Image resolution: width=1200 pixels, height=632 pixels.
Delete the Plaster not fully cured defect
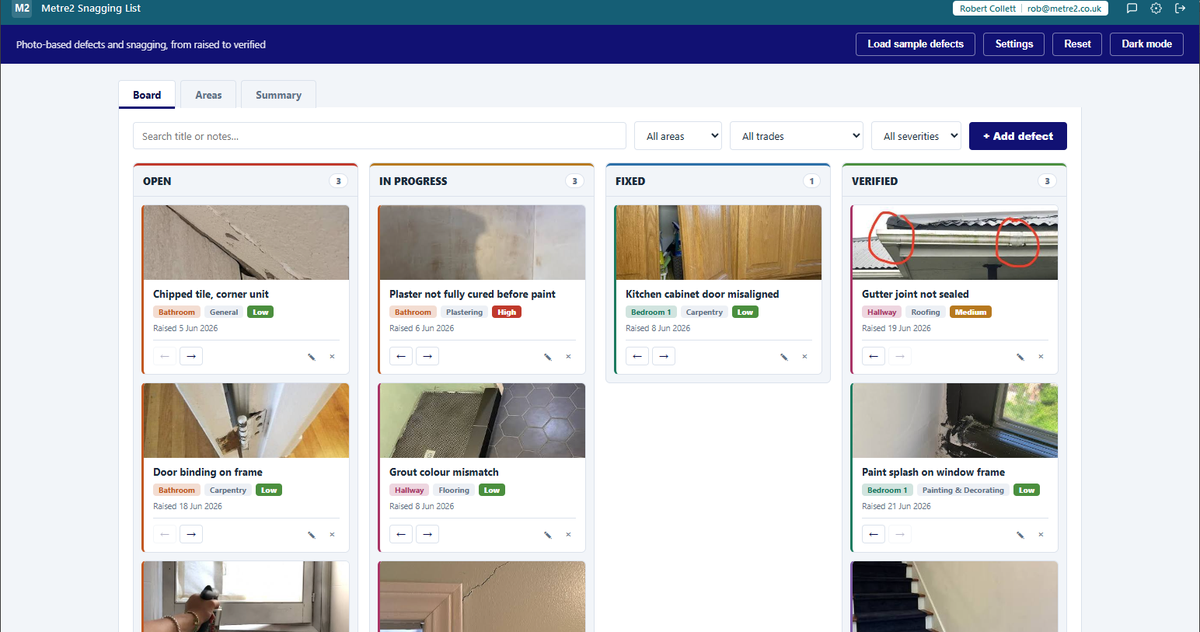click(x=568, y=356)
